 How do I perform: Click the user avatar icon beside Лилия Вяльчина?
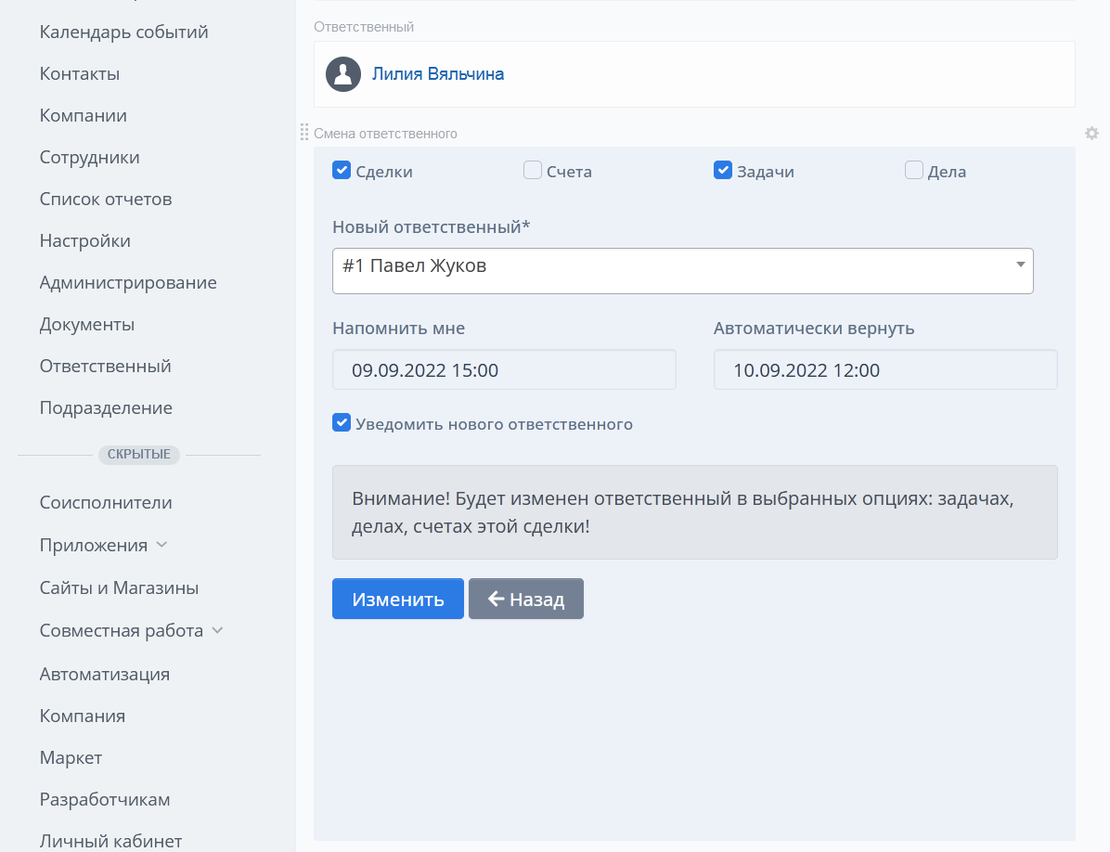[x=343, y=74]
